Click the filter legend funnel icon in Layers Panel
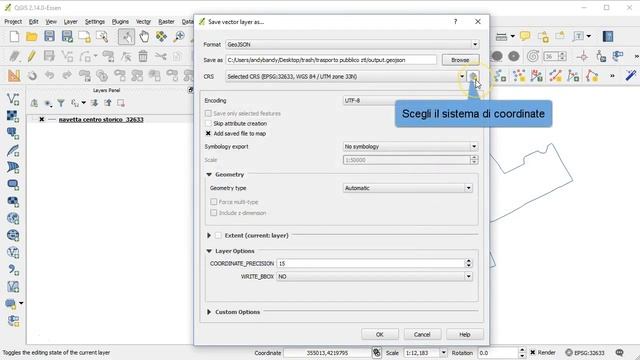Image resolution: width=640 pixels, height=360 pixels. (x=61, y=103)
